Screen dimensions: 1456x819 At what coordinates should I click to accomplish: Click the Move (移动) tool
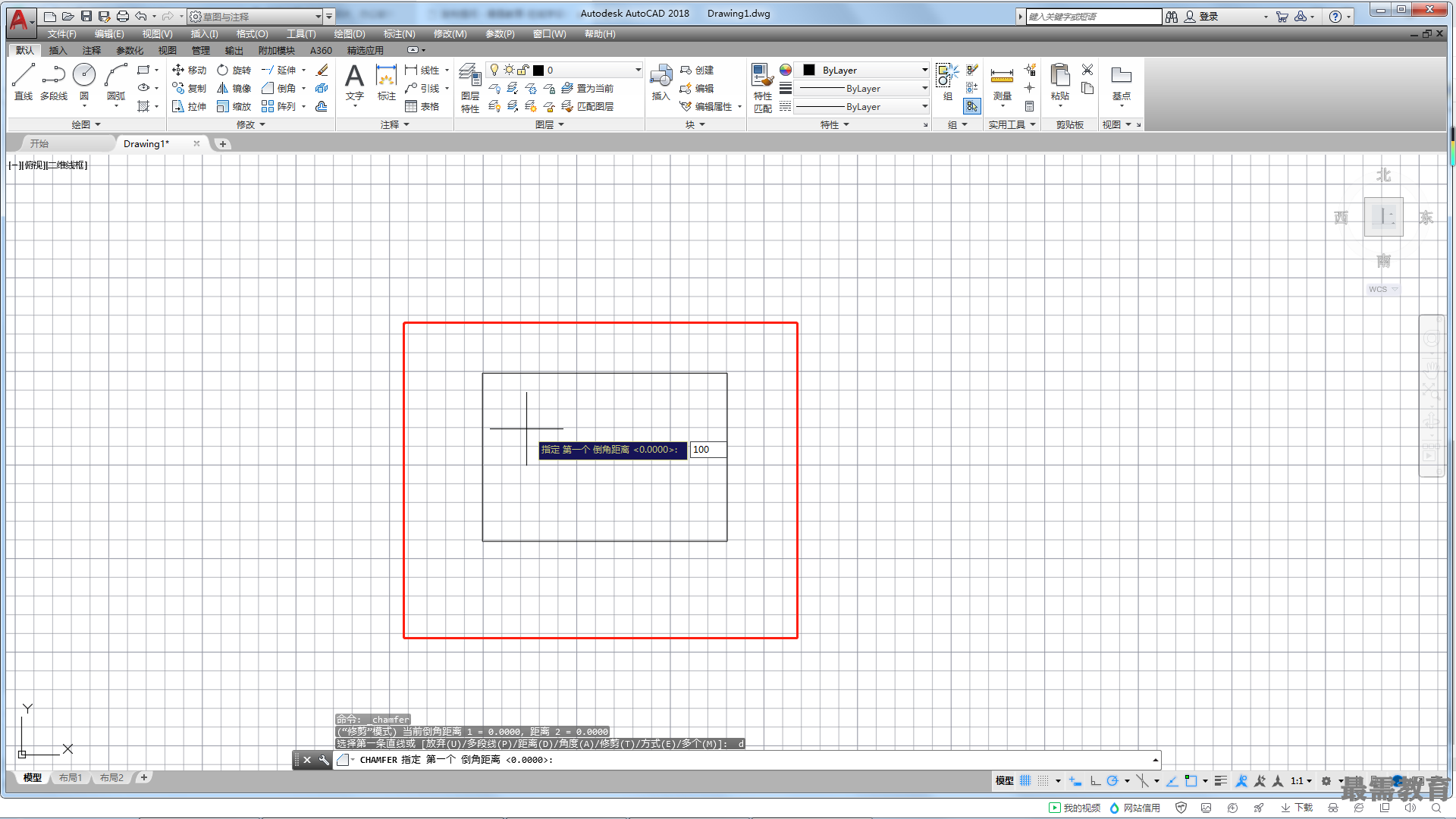pyautogui.click(x=190, y=70)
